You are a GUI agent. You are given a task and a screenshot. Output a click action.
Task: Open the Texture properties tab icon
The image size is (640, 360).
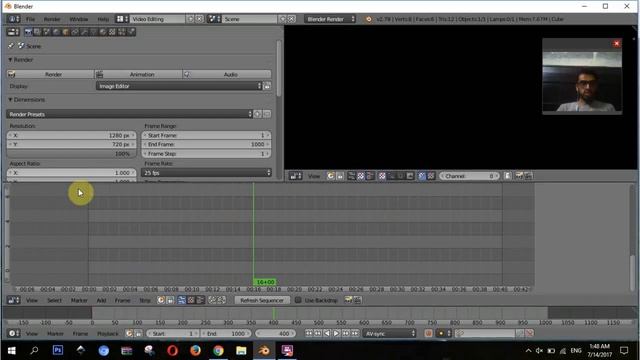[112, 32]
